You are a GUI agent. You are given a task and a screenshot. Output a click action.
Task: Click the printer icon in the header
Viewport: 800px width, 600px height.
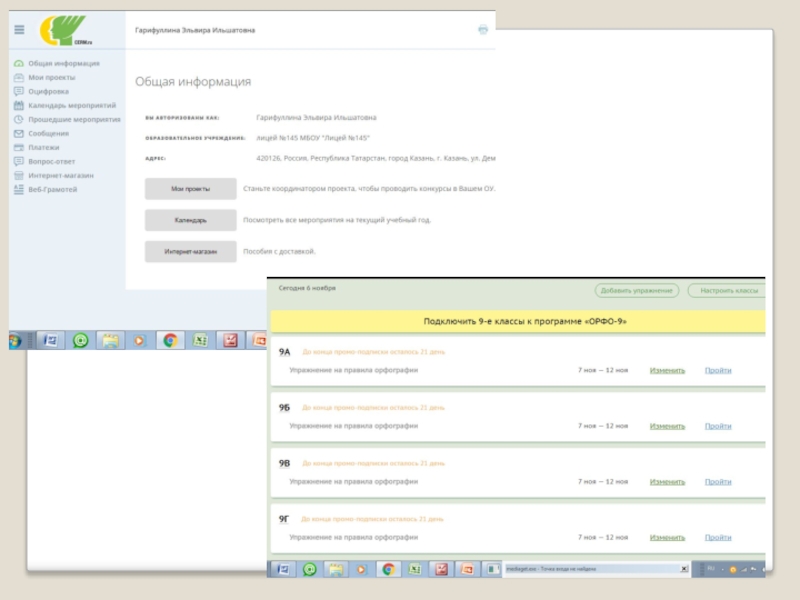483,30
